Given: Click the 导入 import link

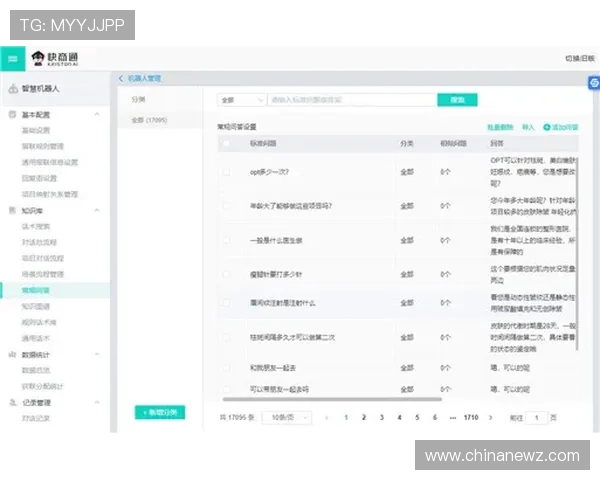Looking at the screenshot, I should click(528, 127).
